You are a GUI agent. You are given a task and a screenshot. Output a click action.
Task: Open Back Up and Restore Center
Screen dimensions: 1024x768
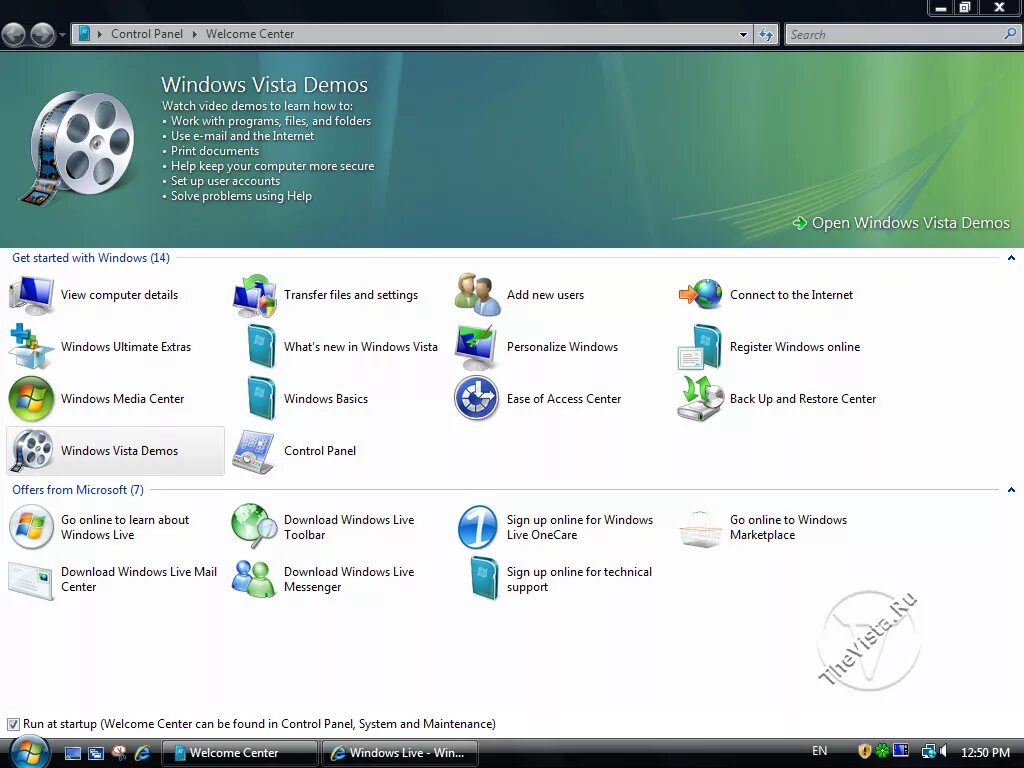pyautogui.click(x=784, y=398)
